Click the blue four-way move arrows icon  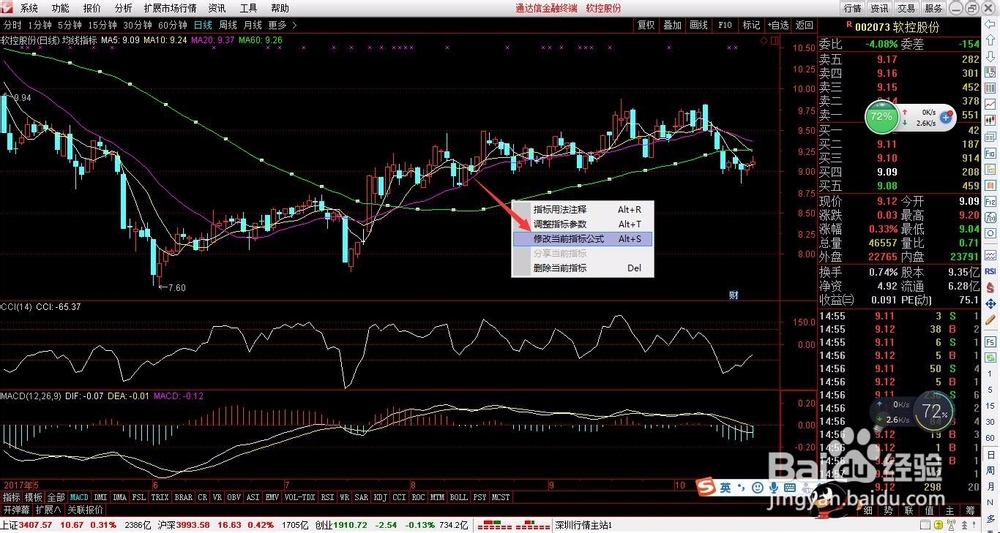pos(990,303)
